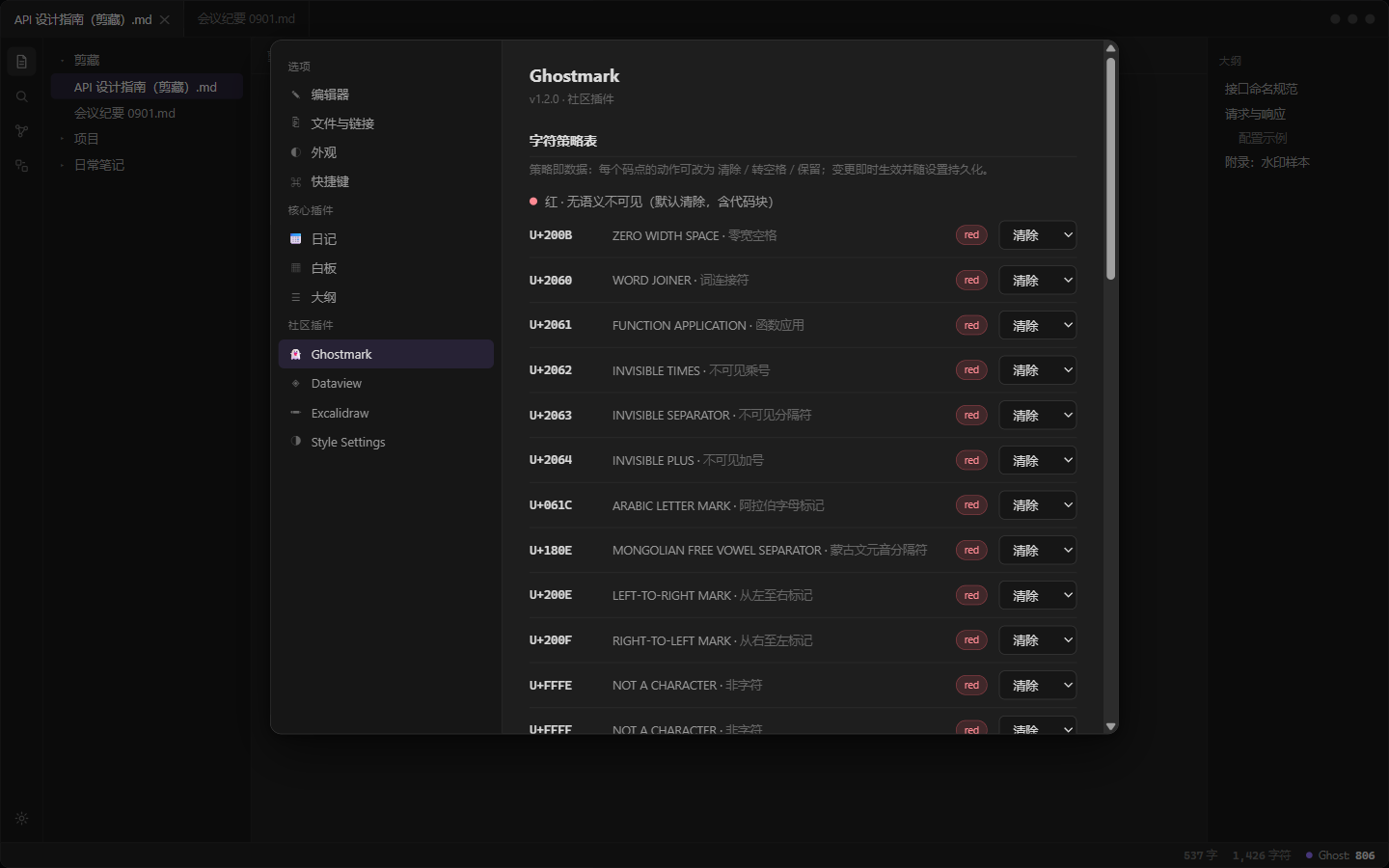Open action dropdown for U+2062

[x=1037, y=370]
